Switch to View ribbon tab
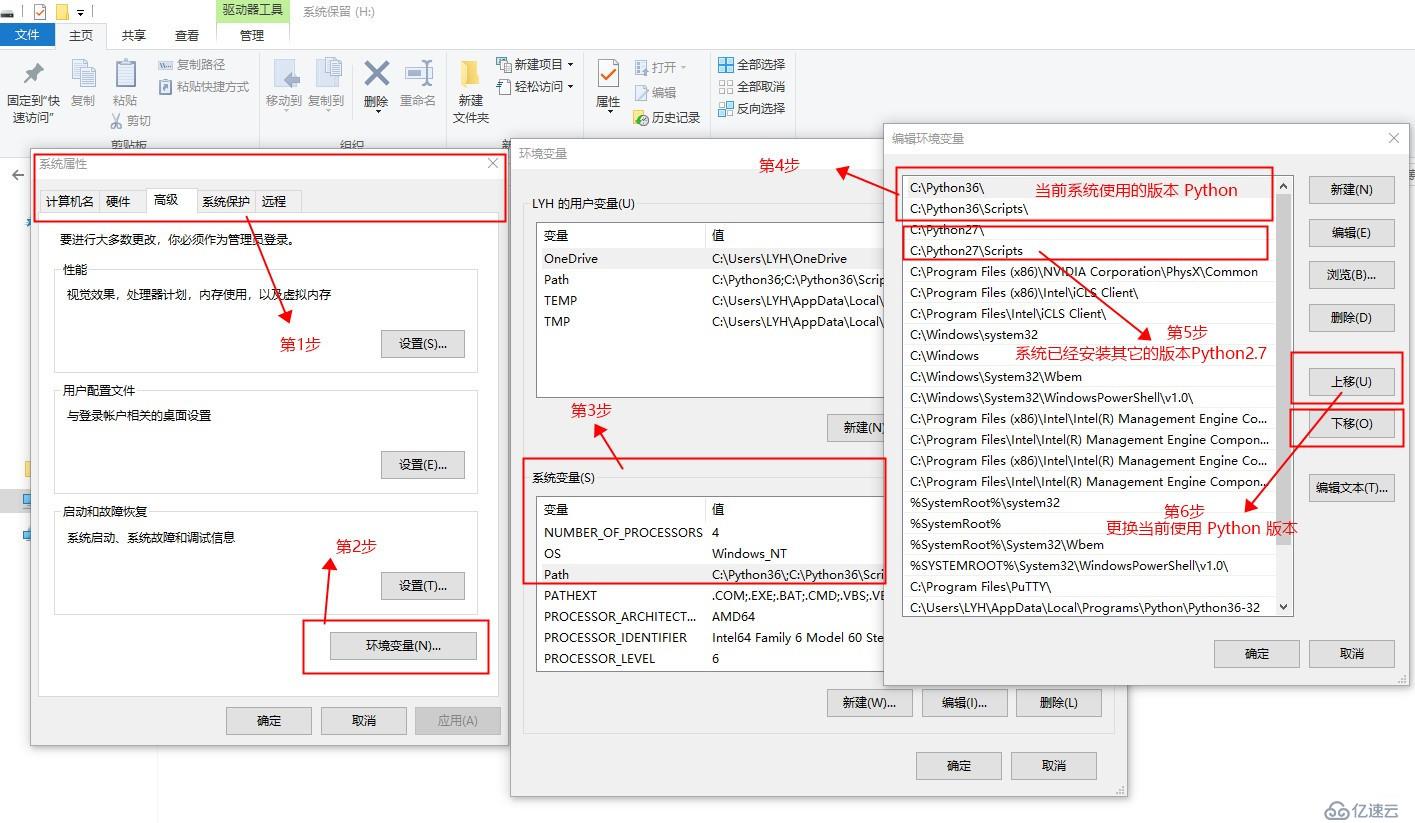1415x823 pixels. point(187,35)
